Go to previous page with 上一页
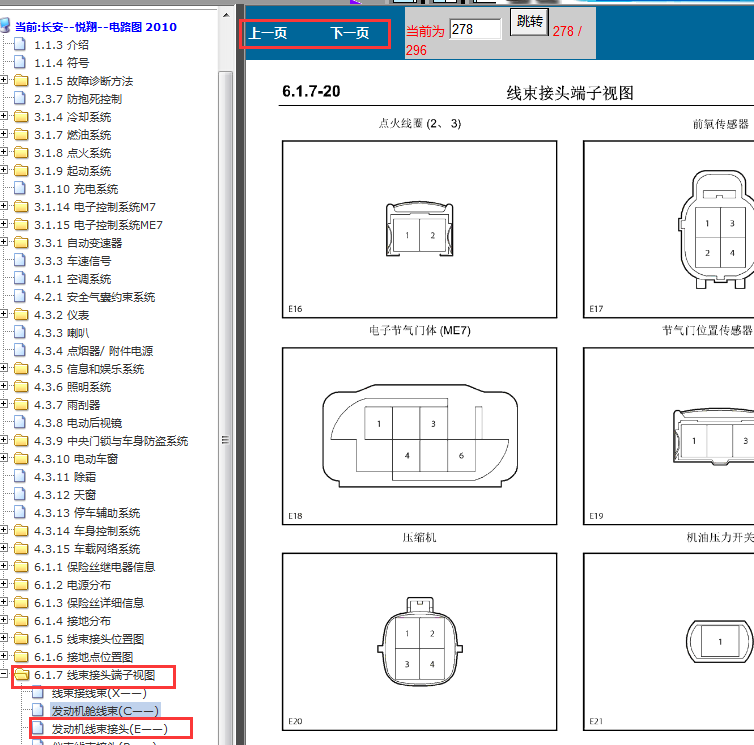 [267, 33]
